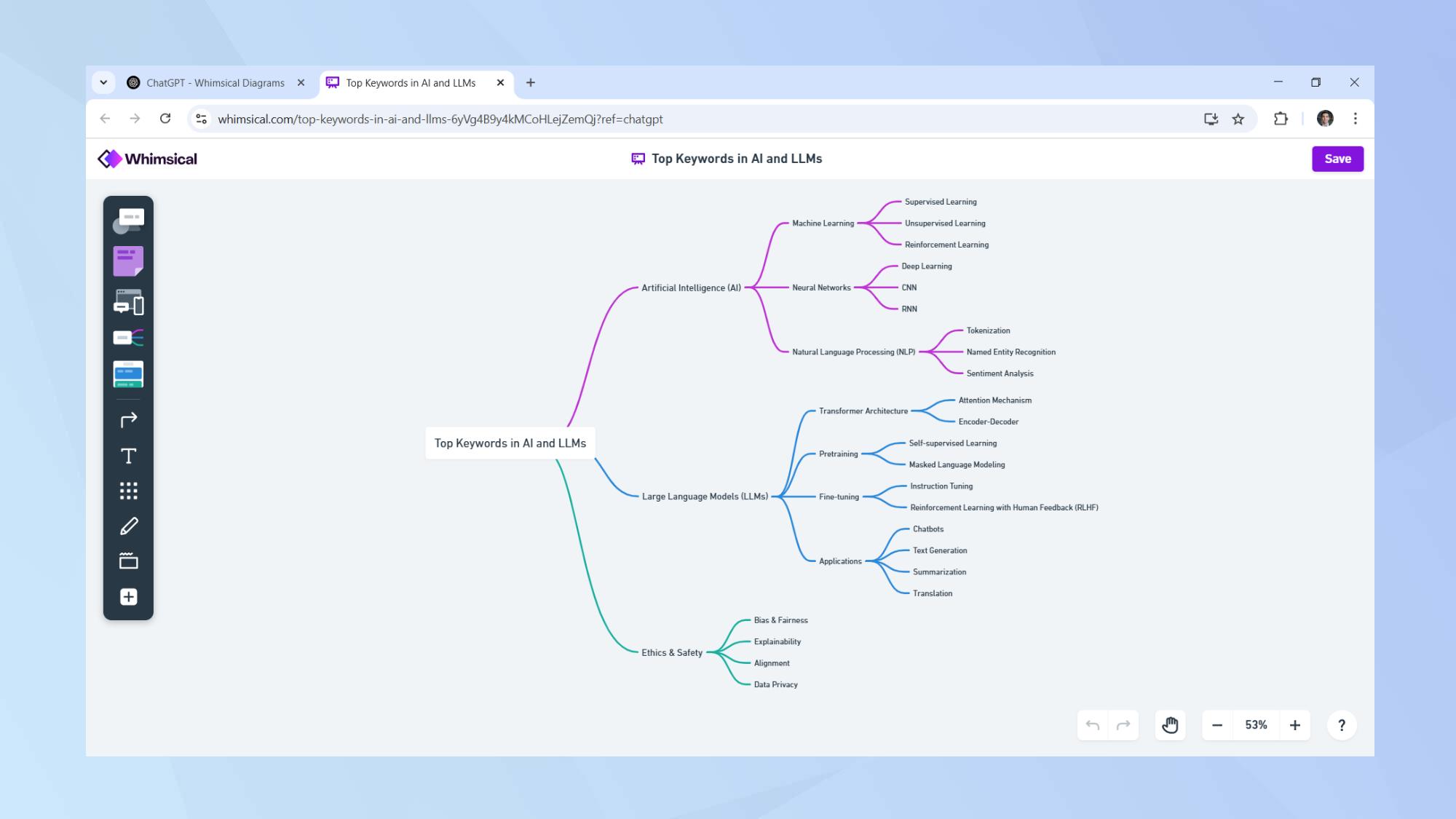Select the wireframe tool in sidebar

click(128, 302)
